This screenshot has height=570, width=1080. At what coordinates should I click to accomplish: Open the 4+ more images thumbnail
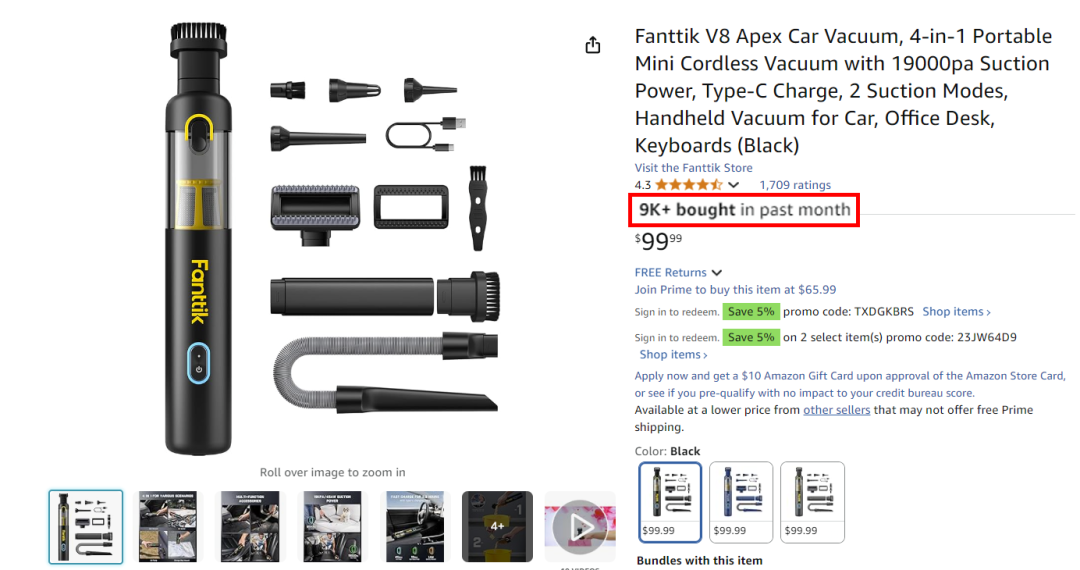(497, 527)
